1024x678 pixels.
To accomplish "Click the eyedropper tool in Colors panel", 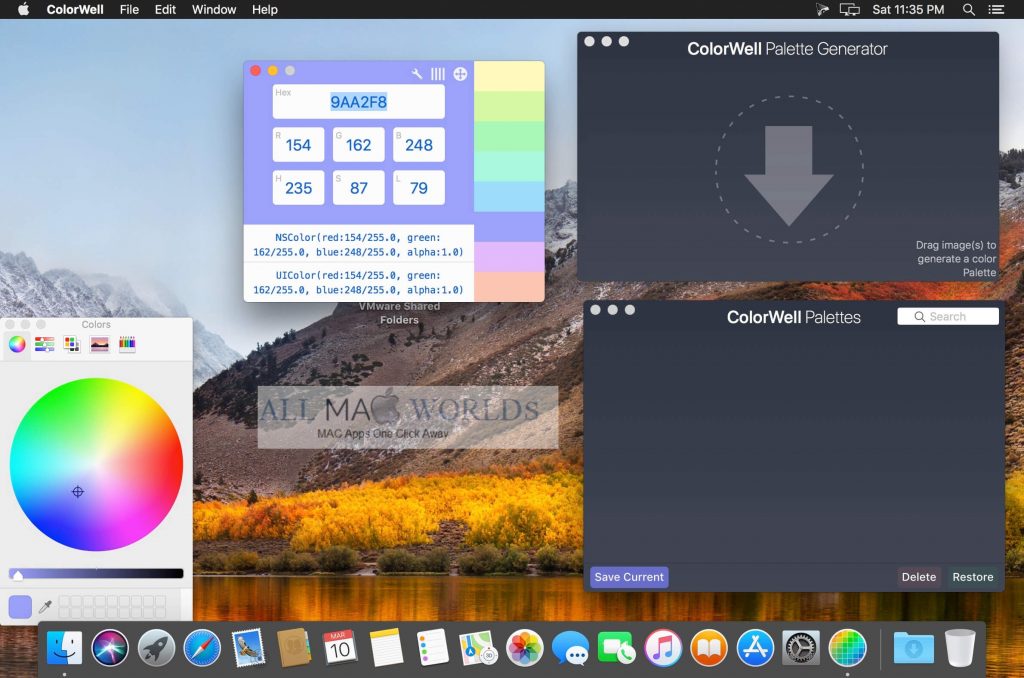I will pos(45,607).
